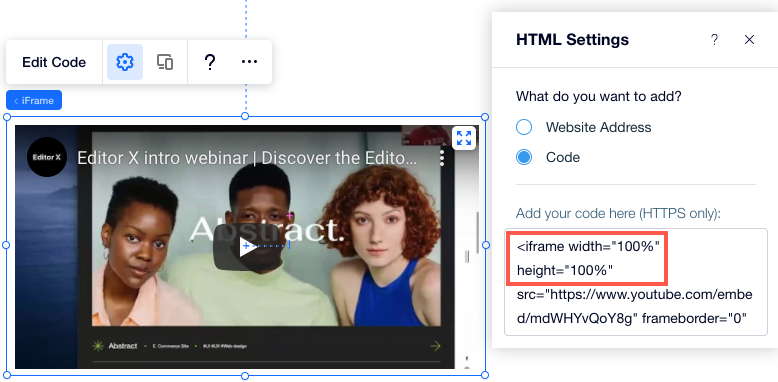Open the three-dots more actions menu

pos(249,62)
